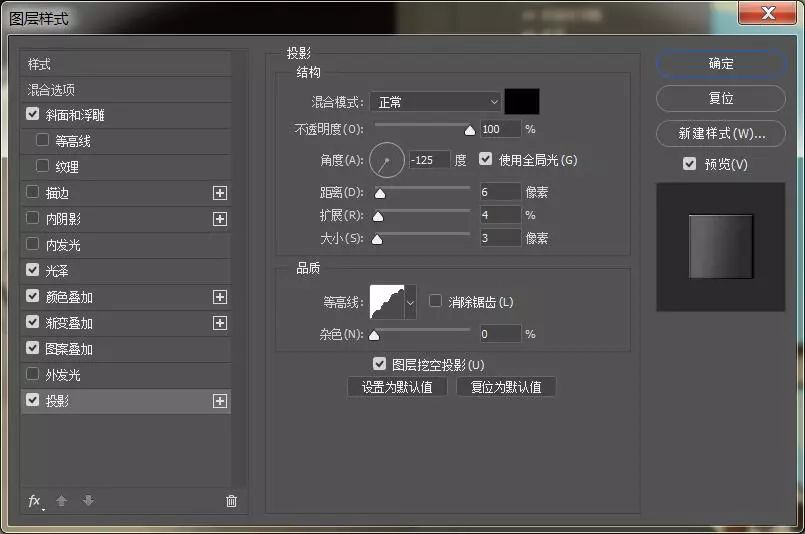
Task: Click the black shadow color swatch
Action: pyautogui.click(x=522, y=101)
